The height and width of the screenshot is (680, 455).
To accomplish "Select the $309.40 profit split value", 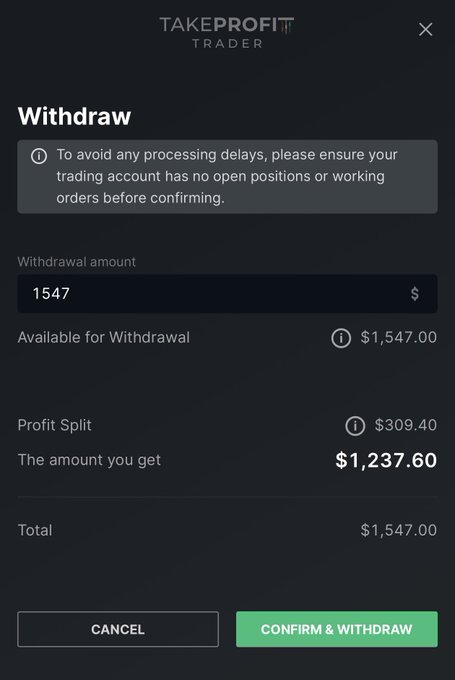I will [x=406, y=425].
